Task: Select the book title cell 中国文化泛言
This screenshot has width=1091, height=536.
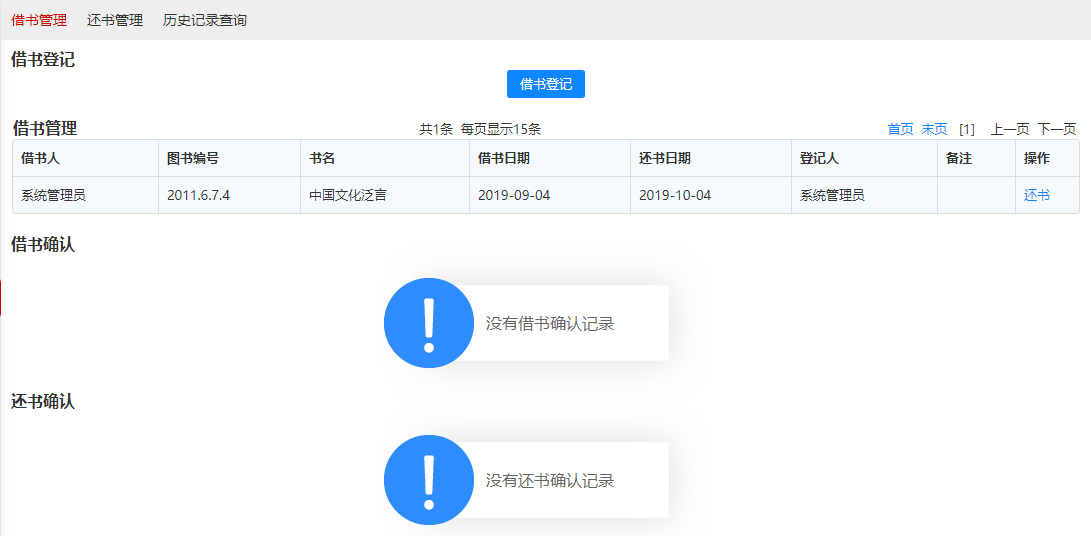Action: click(348, 195)
